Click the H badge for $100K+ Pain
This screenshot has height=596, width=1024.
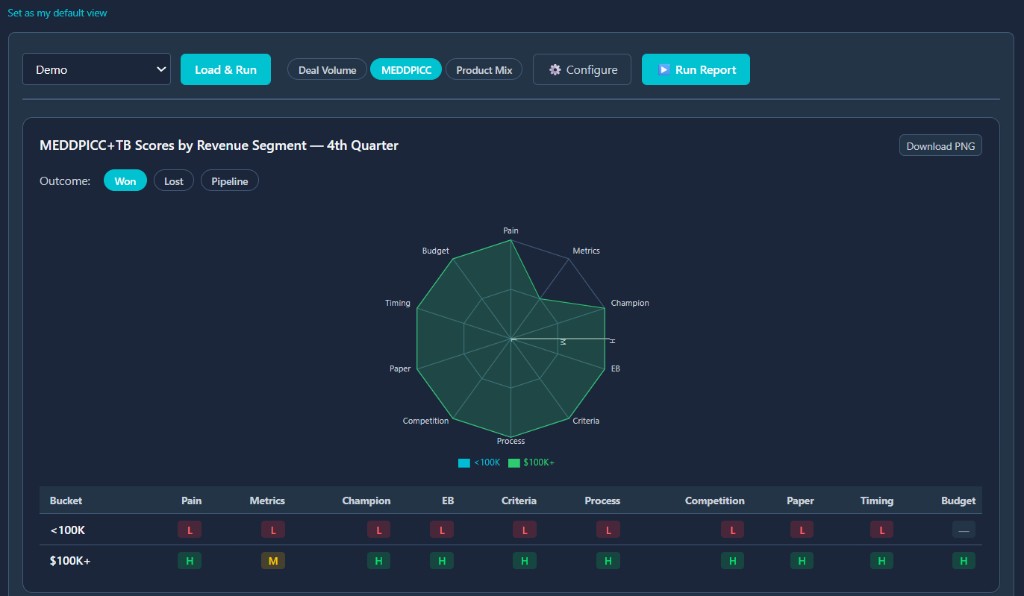tap(189, 561)
